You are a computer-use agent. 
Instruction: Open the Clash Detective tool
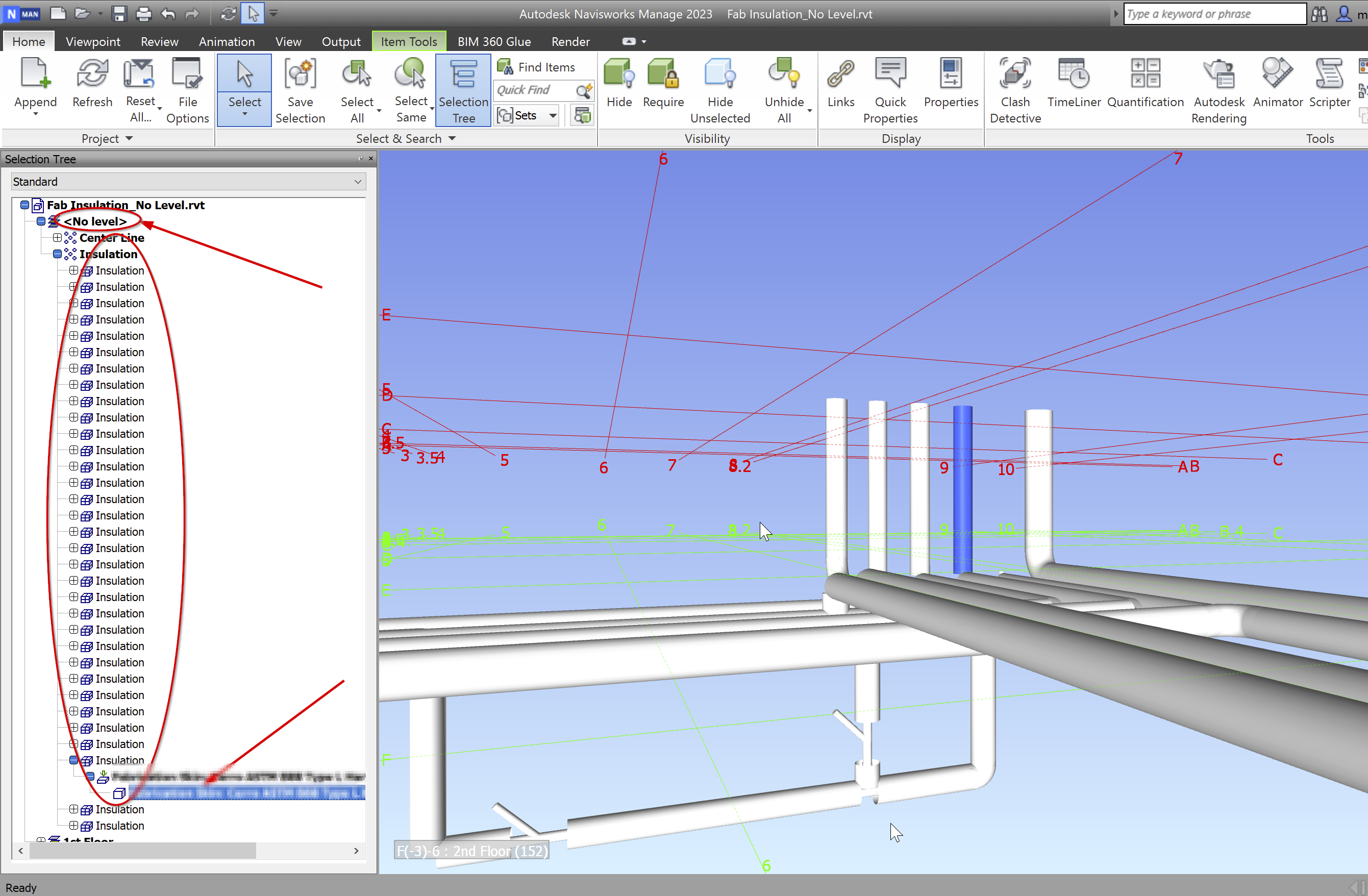point(1015,89)
